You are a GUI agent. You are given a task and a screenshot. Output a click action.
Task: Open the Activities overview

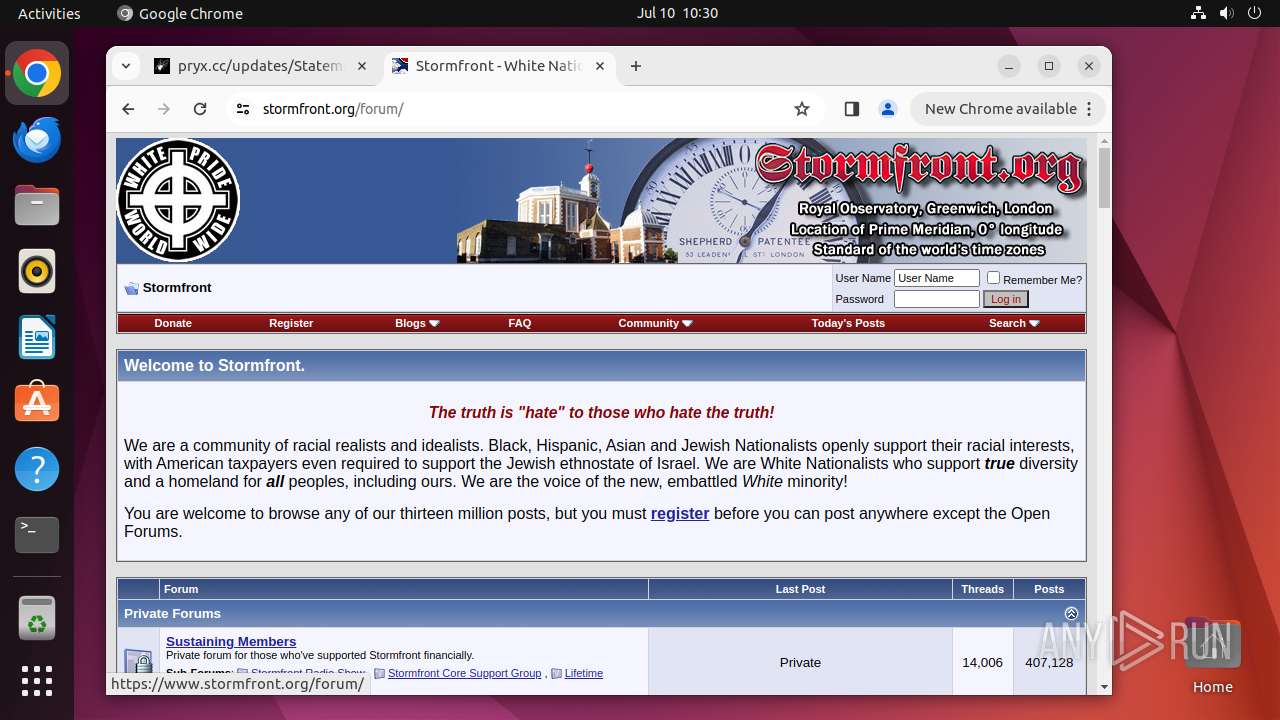(x=49, y=13)
